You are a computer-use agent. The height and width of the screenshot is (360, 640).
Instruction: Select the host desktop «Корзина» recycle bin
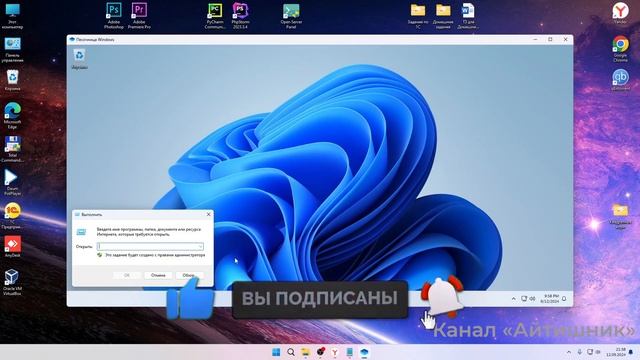pos(12,80)
